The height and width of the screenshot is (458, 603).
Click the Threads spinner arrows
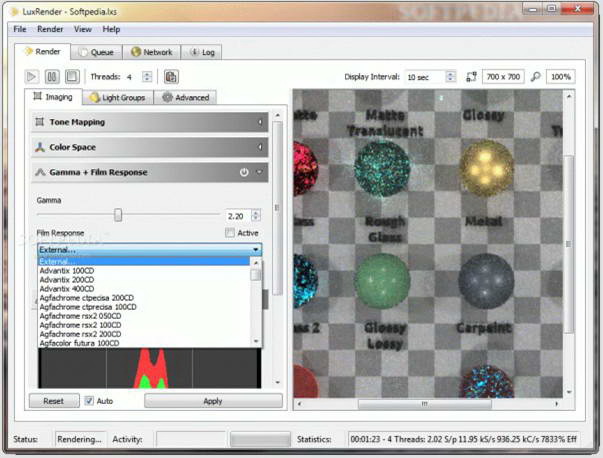[147, 76]
